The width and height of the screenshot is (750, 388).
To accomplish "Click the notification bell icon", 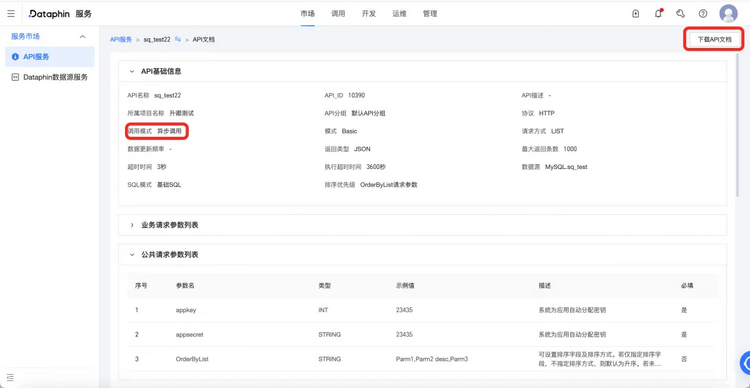I will pos(659,13).
